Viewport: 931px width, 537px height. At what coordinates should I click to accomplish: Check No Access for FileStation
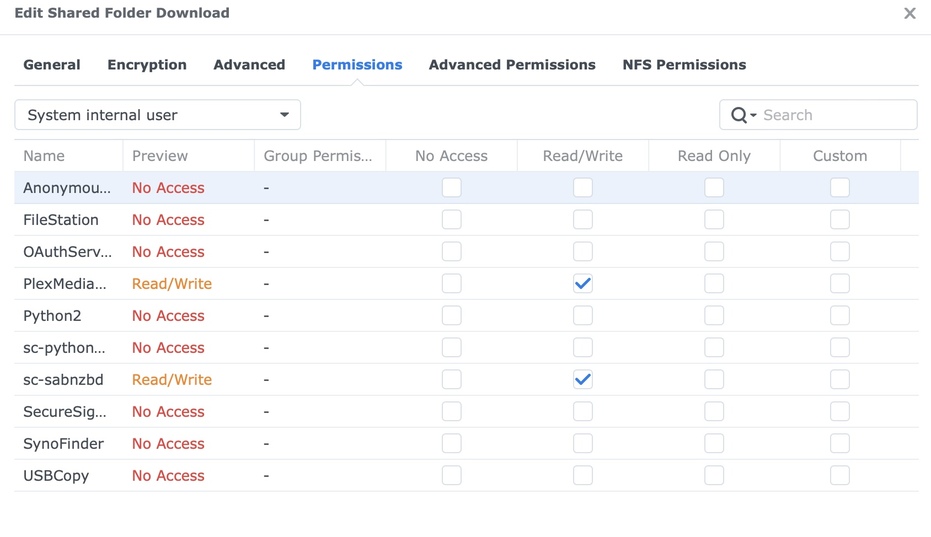point(452,220)
